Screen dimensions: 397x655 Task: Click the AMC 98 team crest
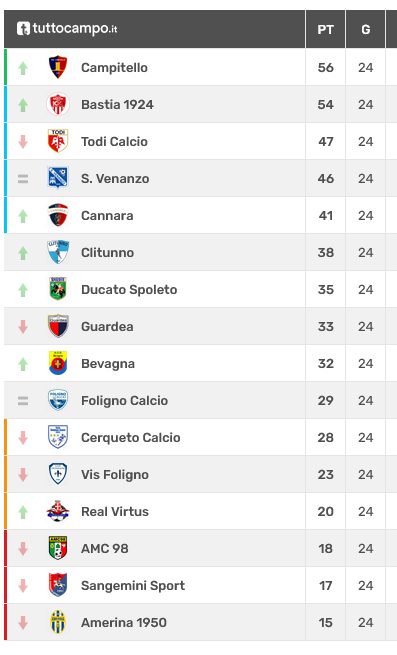point(58,548)
